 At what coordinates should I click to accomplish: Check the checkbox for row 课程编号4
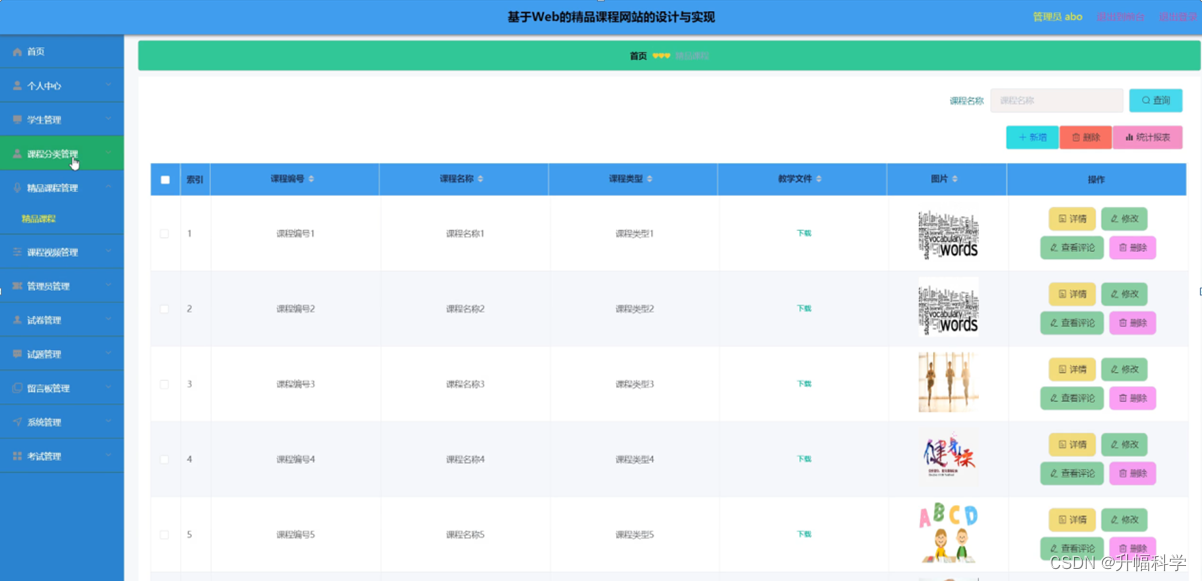point(164,459)
